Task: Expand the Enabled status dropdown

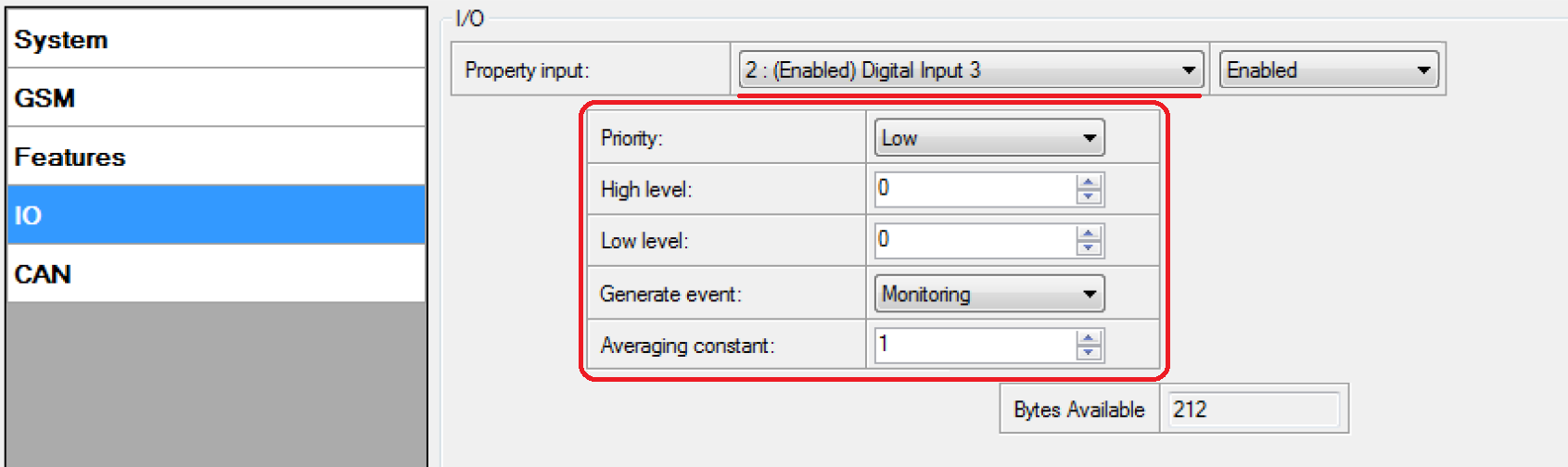Action: click(x=1328, y=70)
